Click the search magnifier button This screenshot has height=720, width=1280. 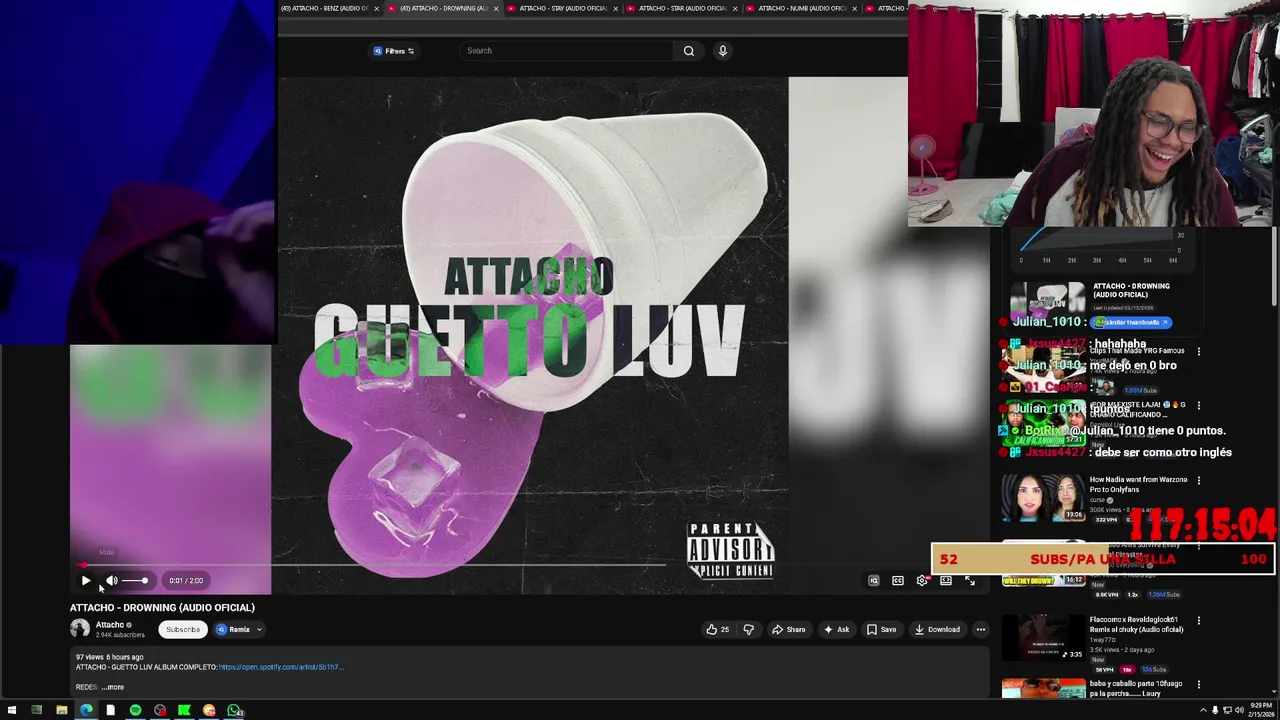pos(689,51)
